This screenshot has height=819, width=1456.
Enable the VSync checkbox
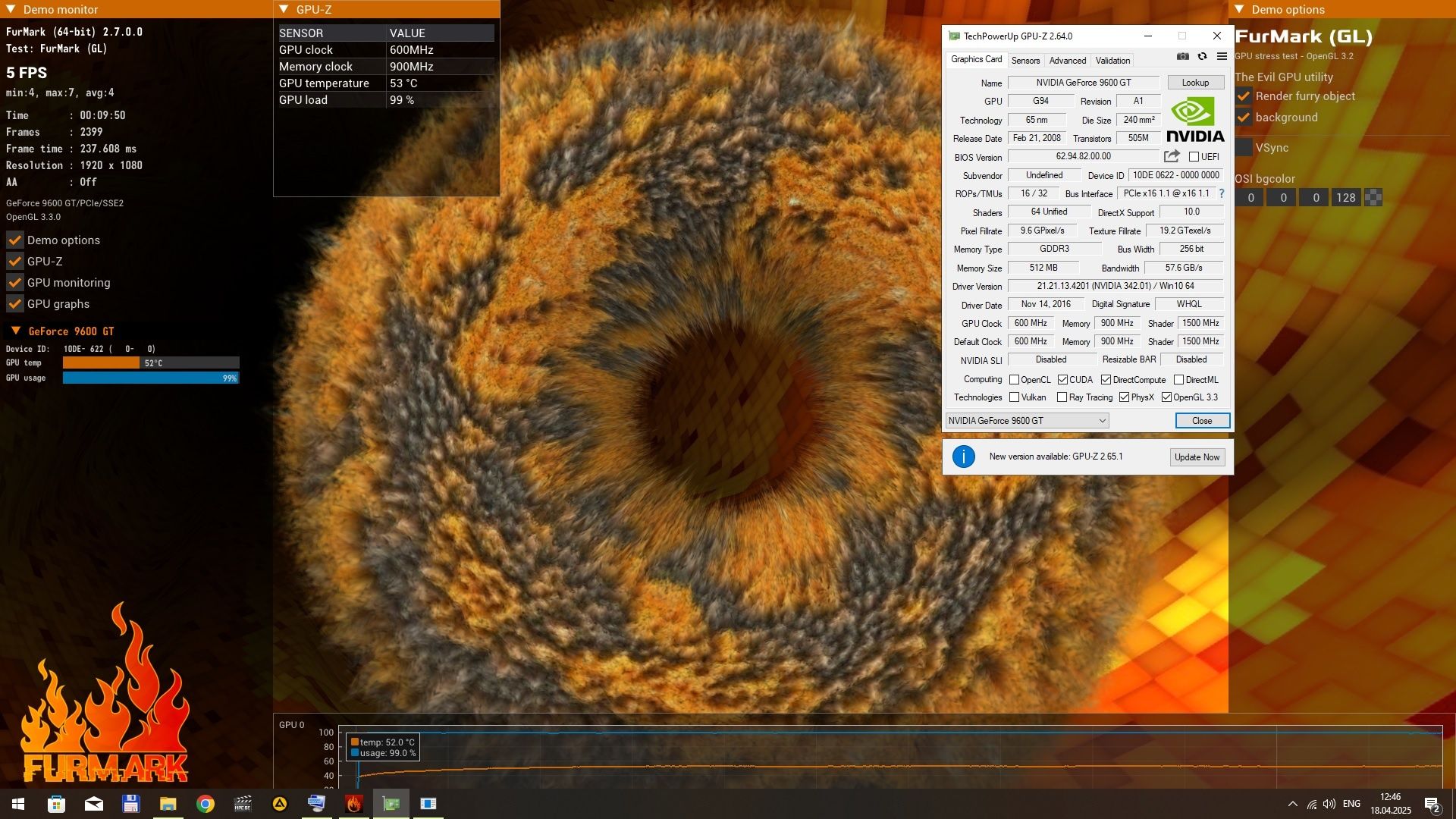tap(1244, 148)
